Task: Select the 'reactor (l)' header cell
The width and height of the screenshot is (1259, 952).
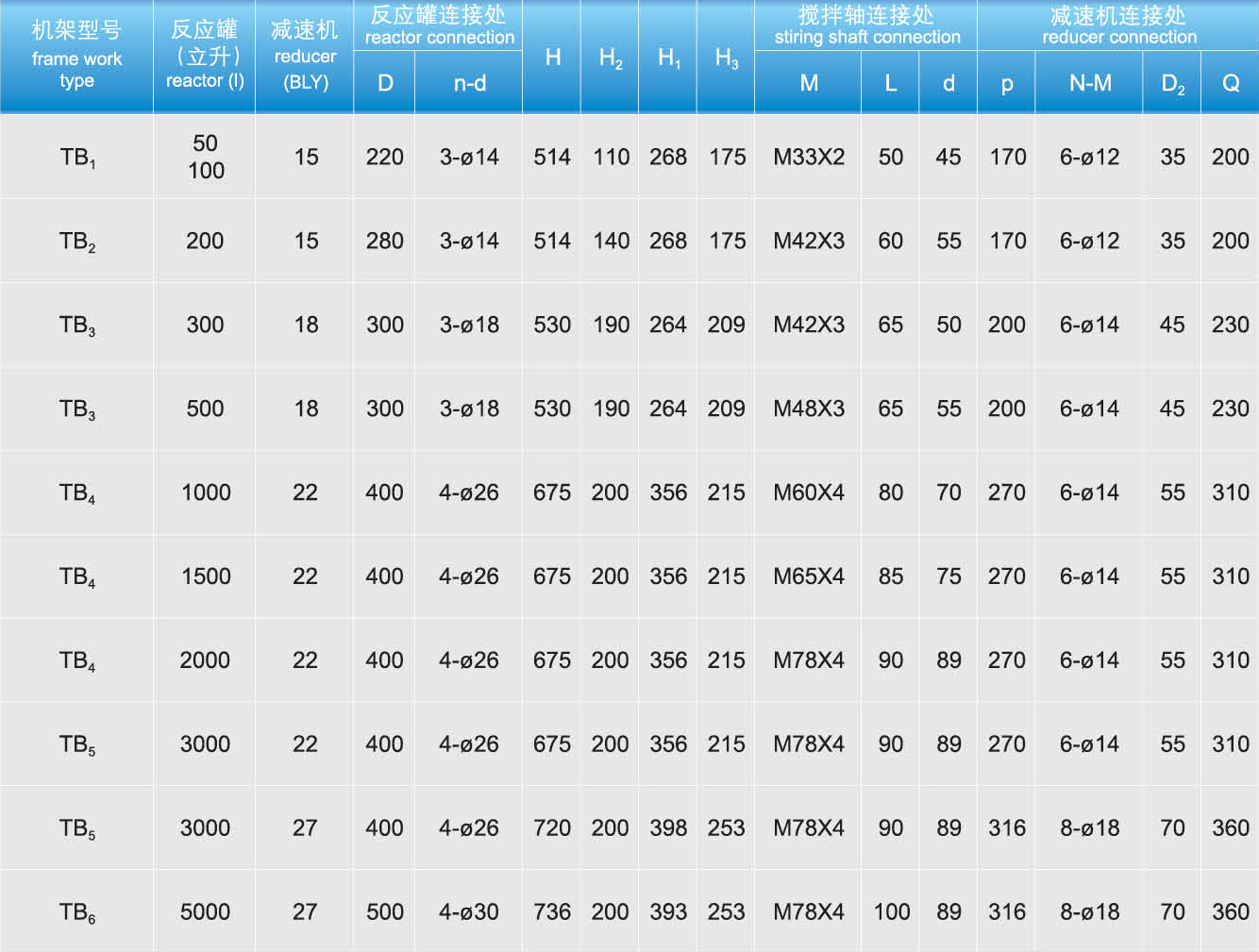Action: (205, 57)
